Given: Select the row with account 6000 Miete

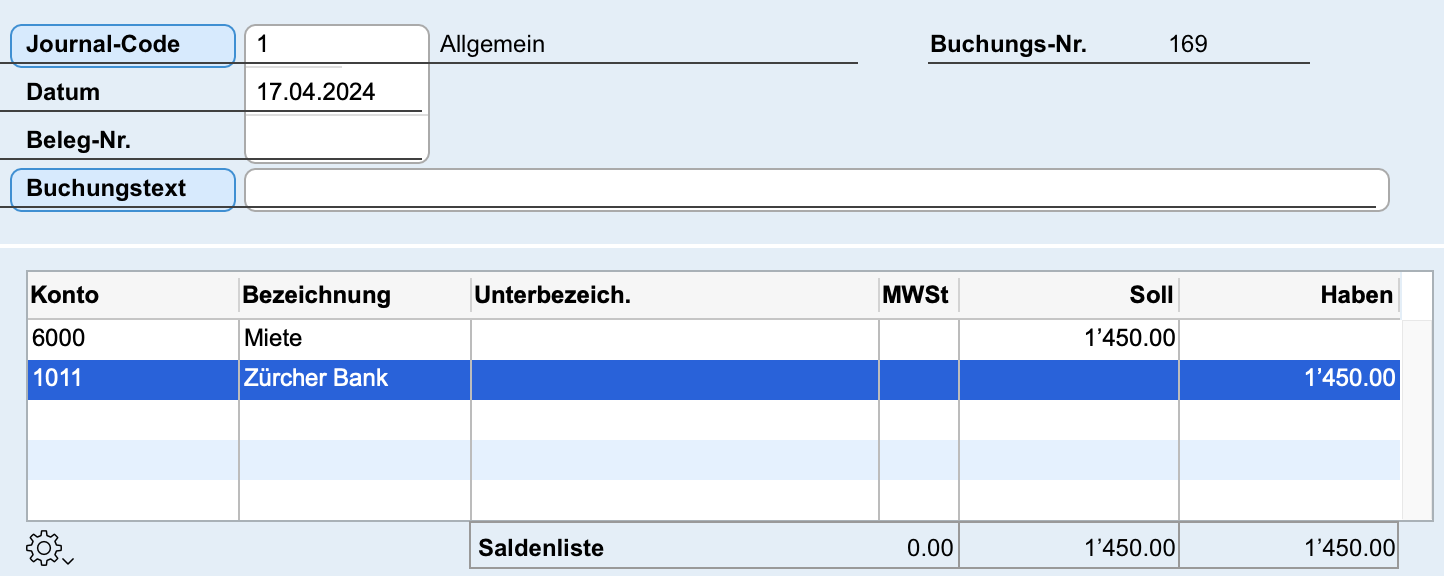Looking at the screenshot, I should [x=714, y=339].
